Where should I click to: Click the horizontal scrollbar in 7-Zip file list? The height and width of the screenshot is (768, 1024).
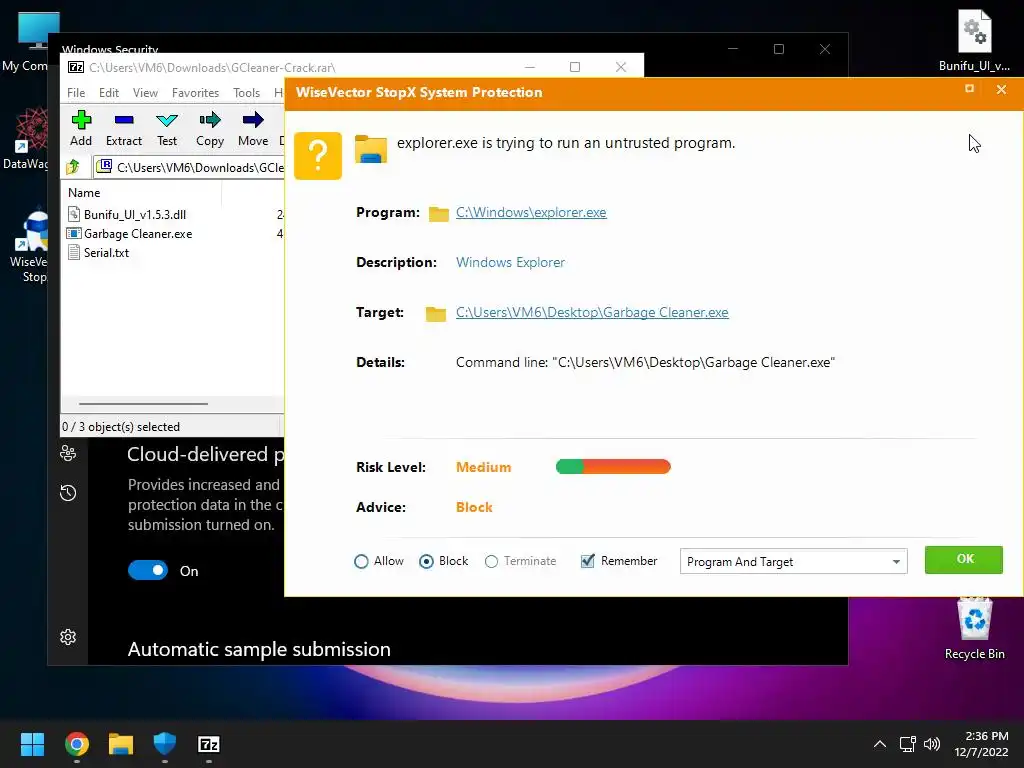click(143, 404)
